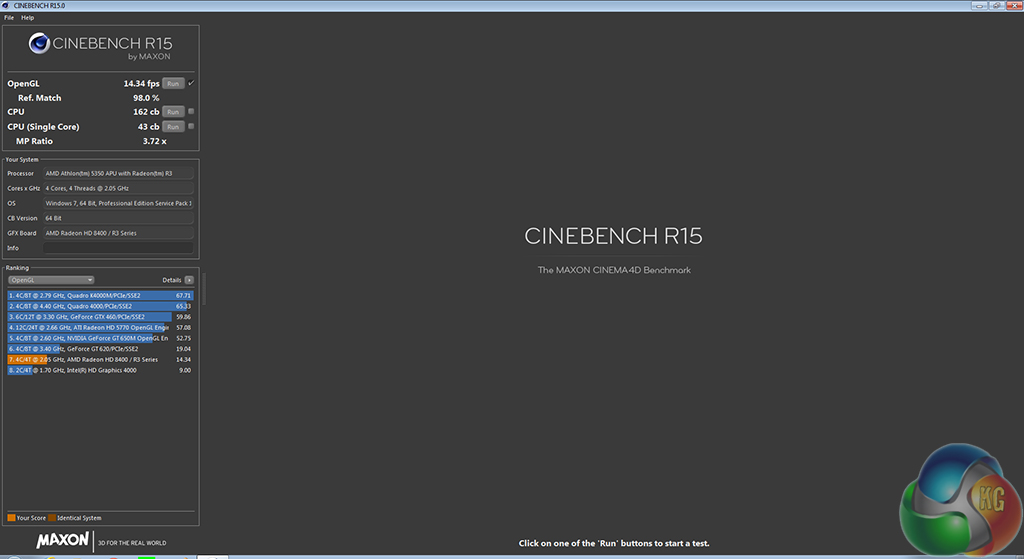Image resolution: width=1024 pixels, height=559 pixels.
Task: Select ranking row 1 Quadro K4000M
Action: (x=101, y=296)
